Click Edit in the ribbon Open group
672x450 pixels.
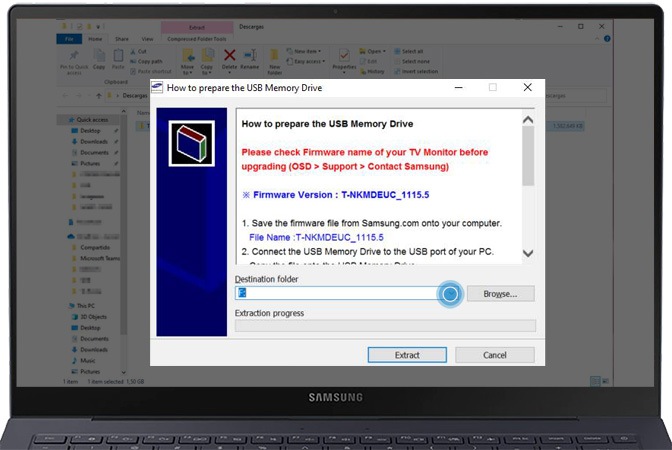pos(369,61)
